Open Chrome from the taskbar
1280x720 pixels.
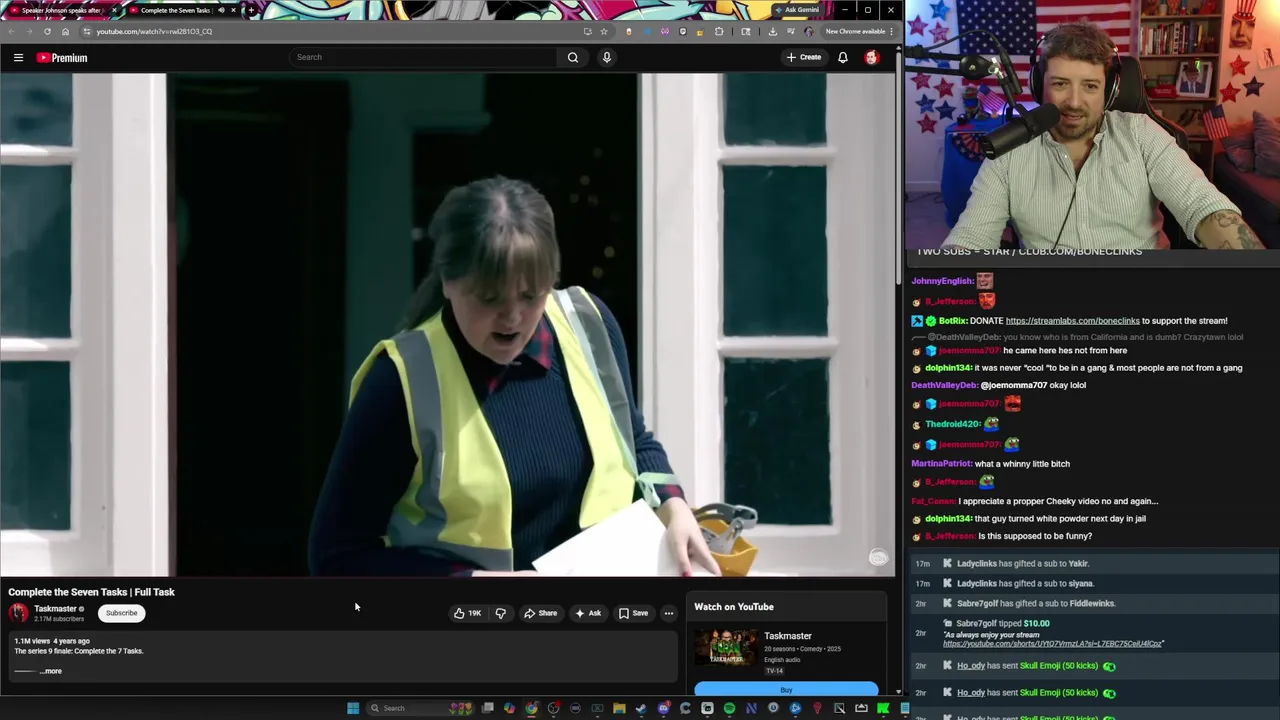[531, 708]
